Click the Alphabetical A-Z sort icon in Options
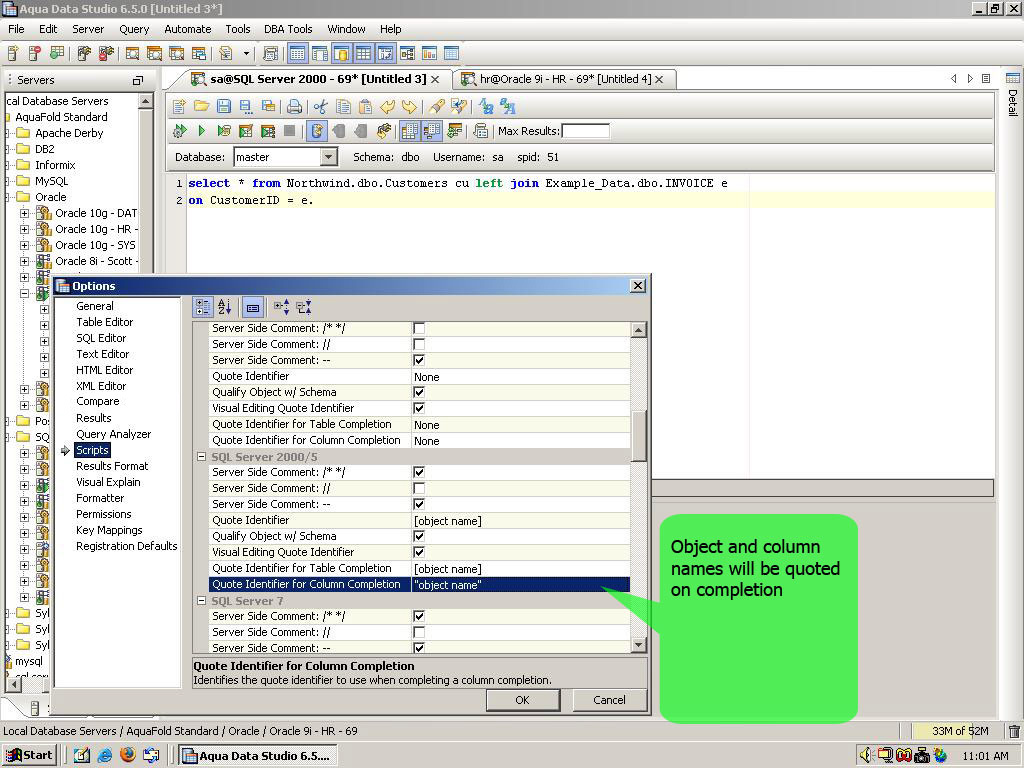The image size is (1024, 768). point(225,306)
